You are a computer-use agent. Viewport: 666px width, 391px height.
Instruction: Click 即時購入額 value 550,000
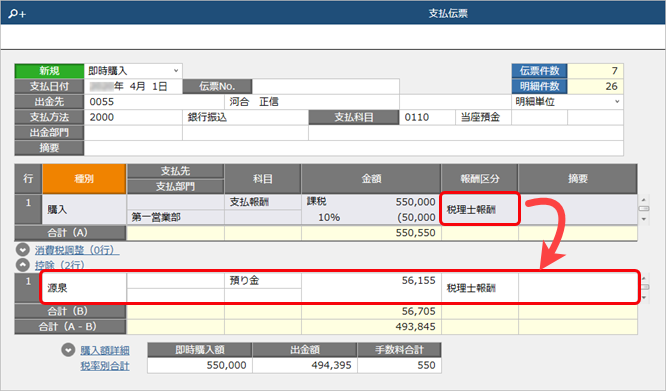pos(200,366)
